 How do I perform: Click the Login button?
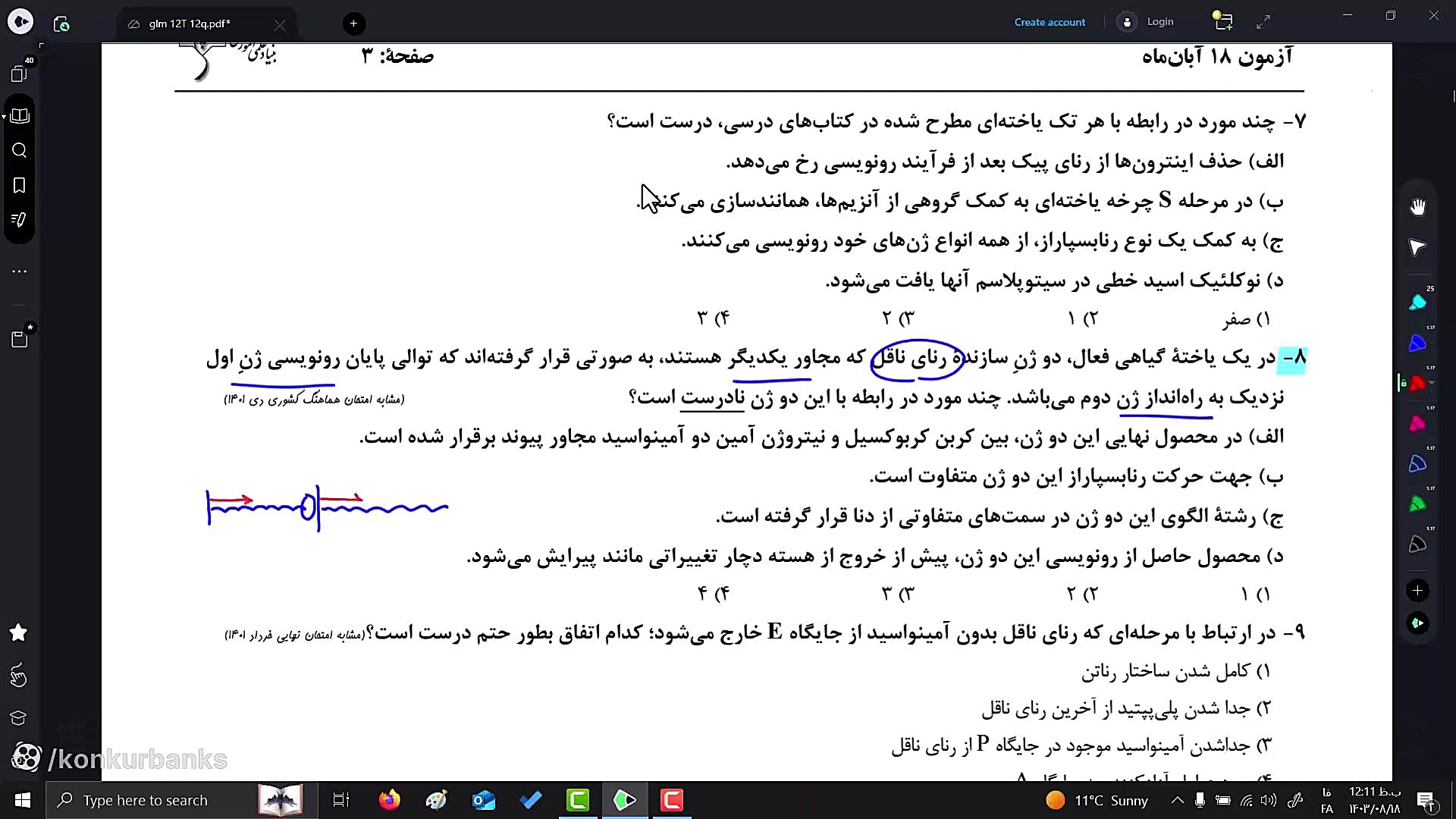1159,22
